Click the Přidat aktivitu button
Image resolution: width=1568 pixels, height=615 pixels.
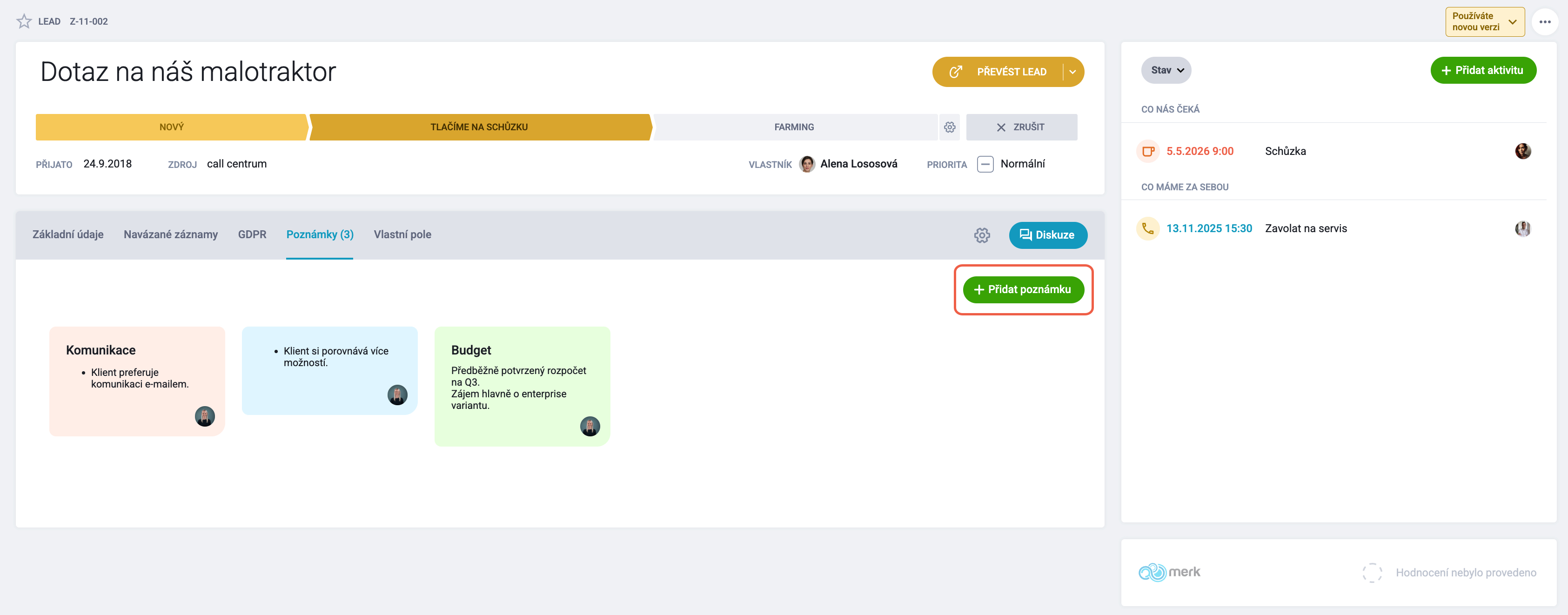(1483, 71)
